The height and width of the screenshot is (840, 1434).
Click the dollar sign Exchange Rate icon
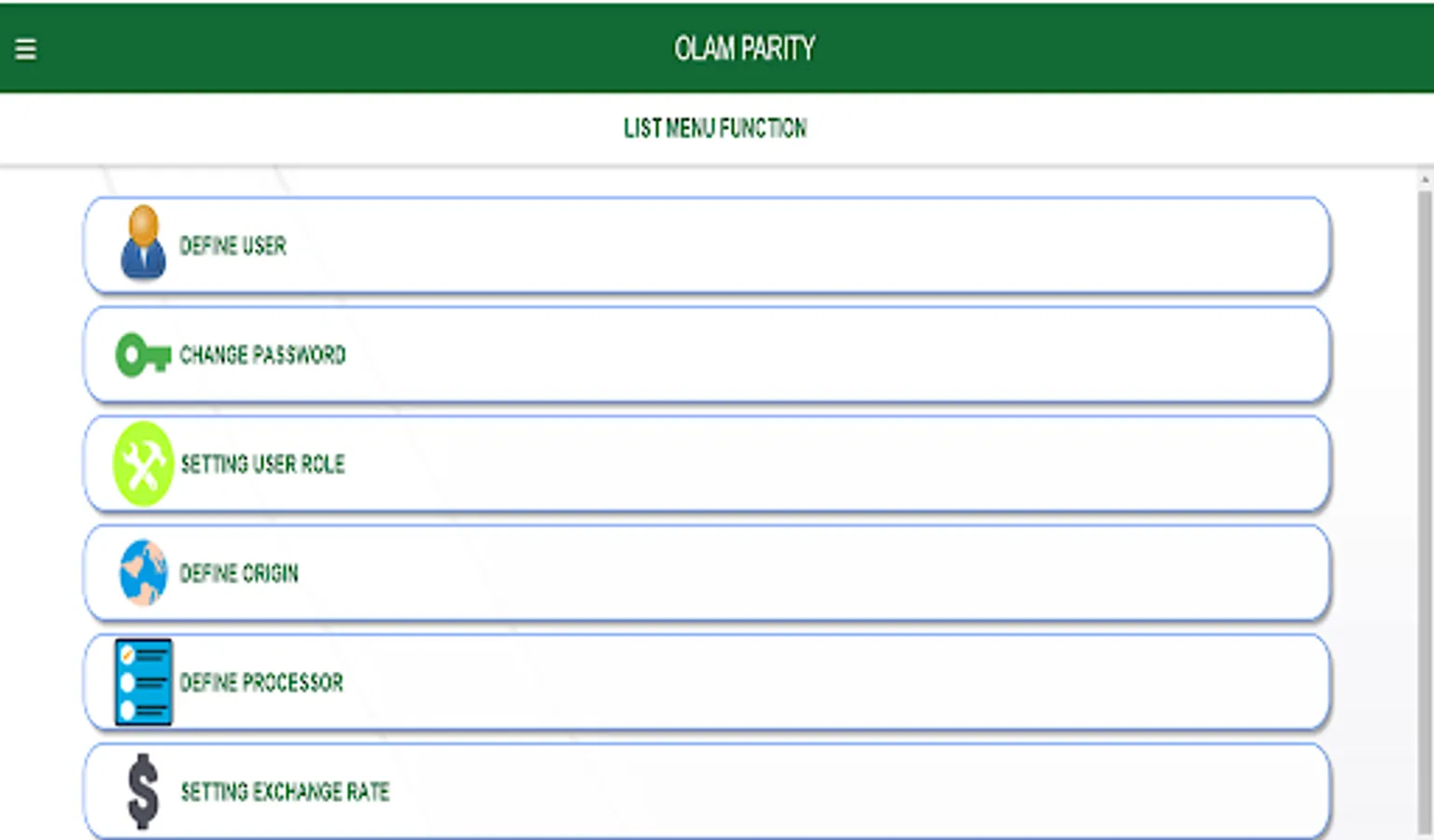pyautogui.click(x=143, y=791)
